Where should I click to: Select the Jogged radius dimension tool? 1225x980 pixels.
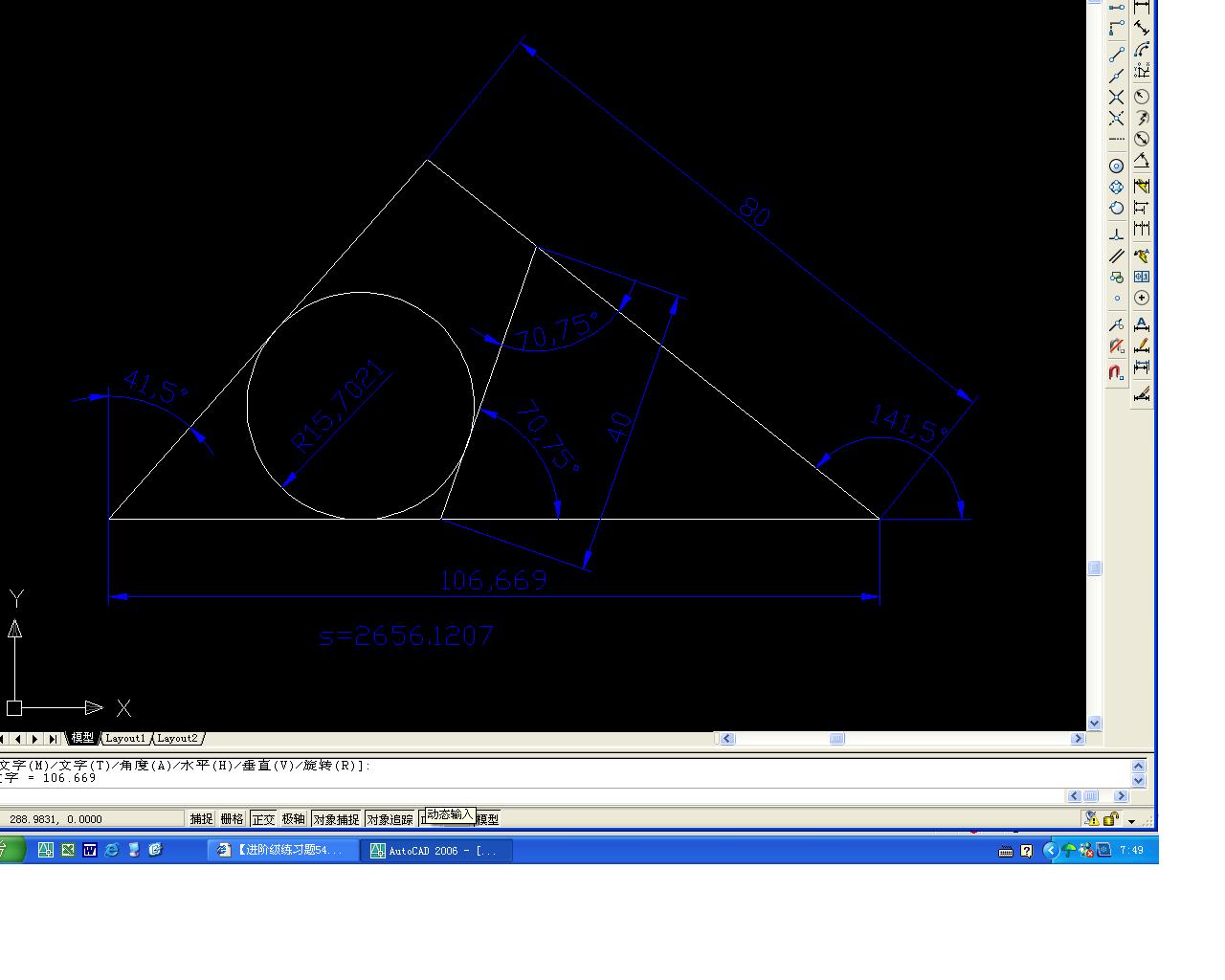[1142, 118]
